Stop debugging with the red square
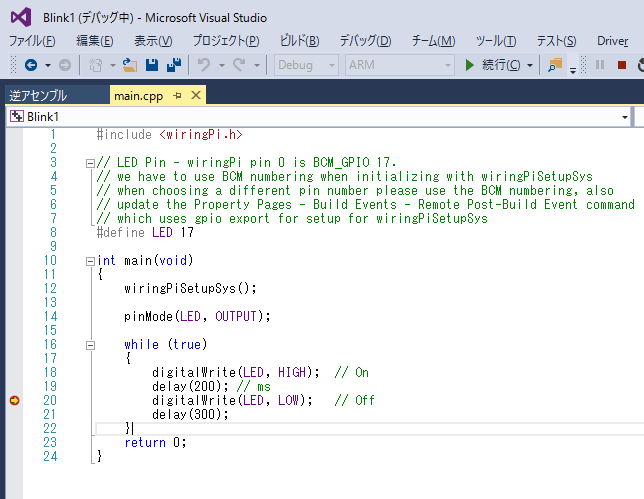Image resolution: width=644 pixels, height=499 pixels. [622, 65]
